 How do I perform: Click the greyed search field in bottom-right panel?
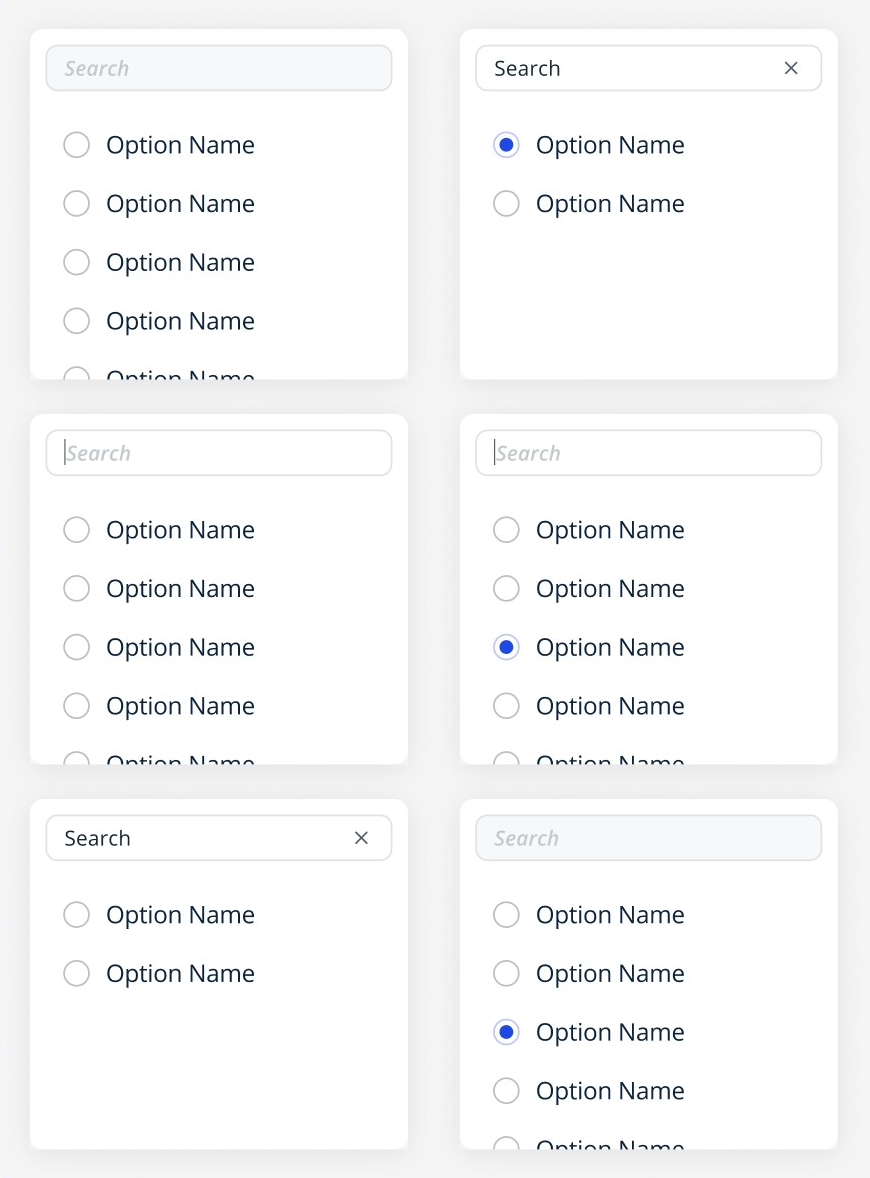click(x=649, y=838)
